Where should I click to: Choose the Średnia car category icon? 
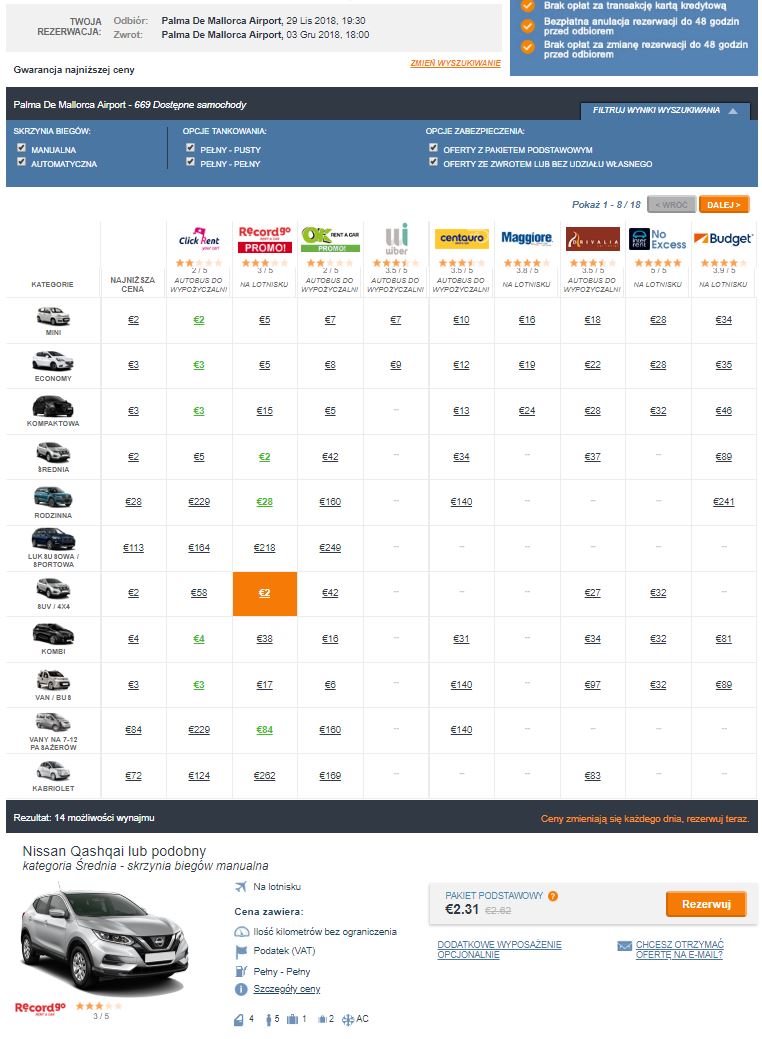(53, 453)
